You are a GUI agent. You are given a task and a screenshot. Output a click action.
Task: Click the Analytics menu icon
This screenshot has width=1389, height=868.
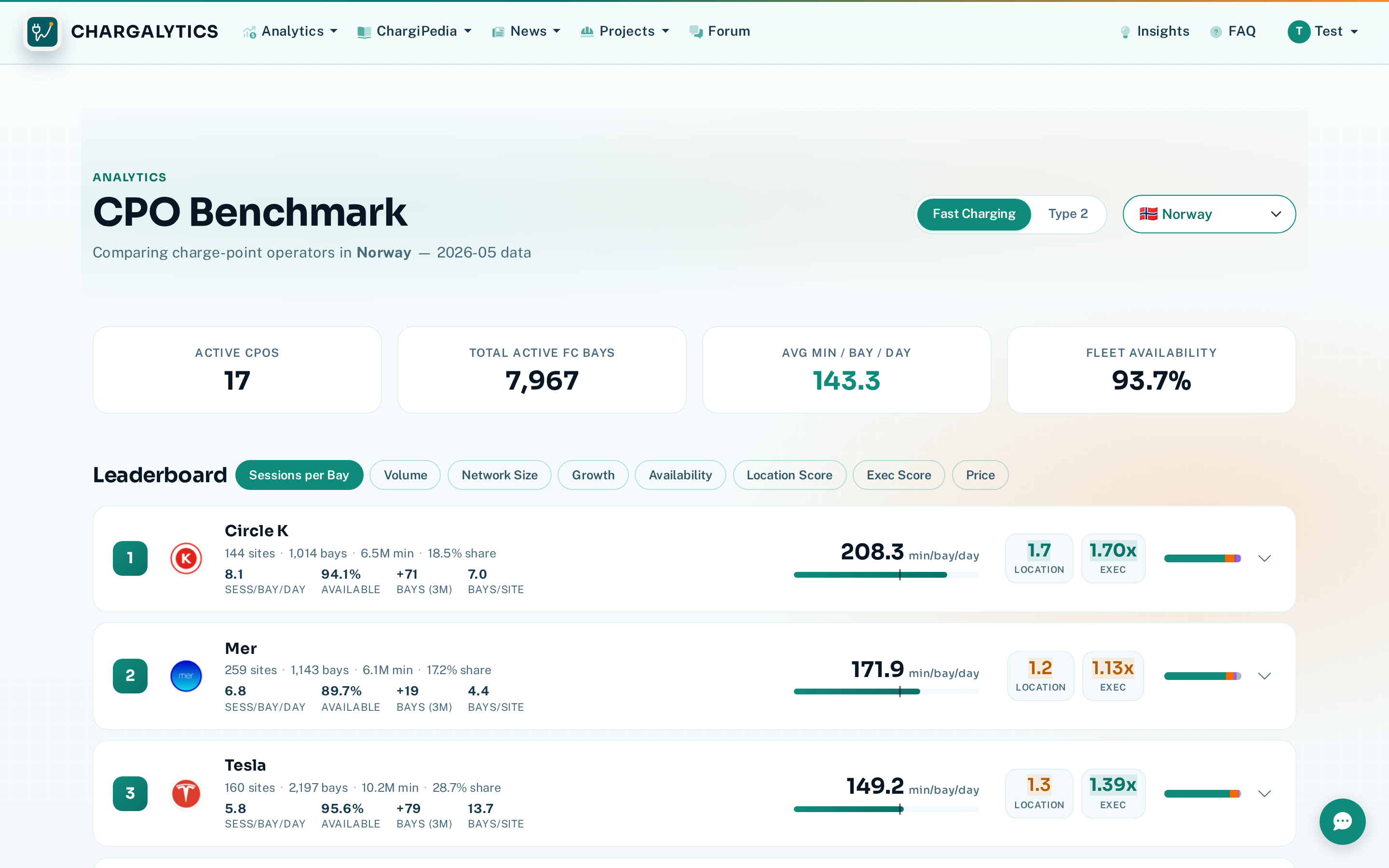click(x=249, y=32)
